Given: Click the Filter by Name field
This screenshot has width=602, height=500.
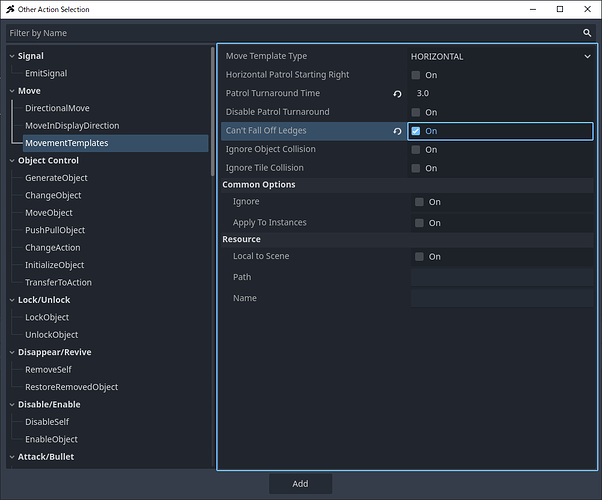Looking at the screenshot, I should (290, 32).
